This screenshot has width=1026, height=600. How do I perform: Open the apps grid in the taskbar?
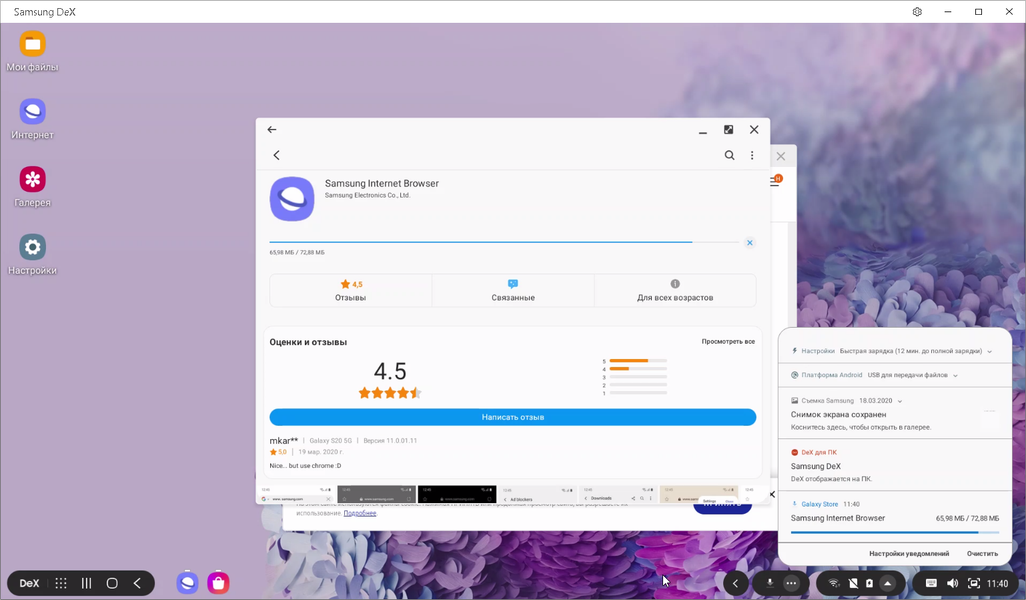(x=61, y=583)
